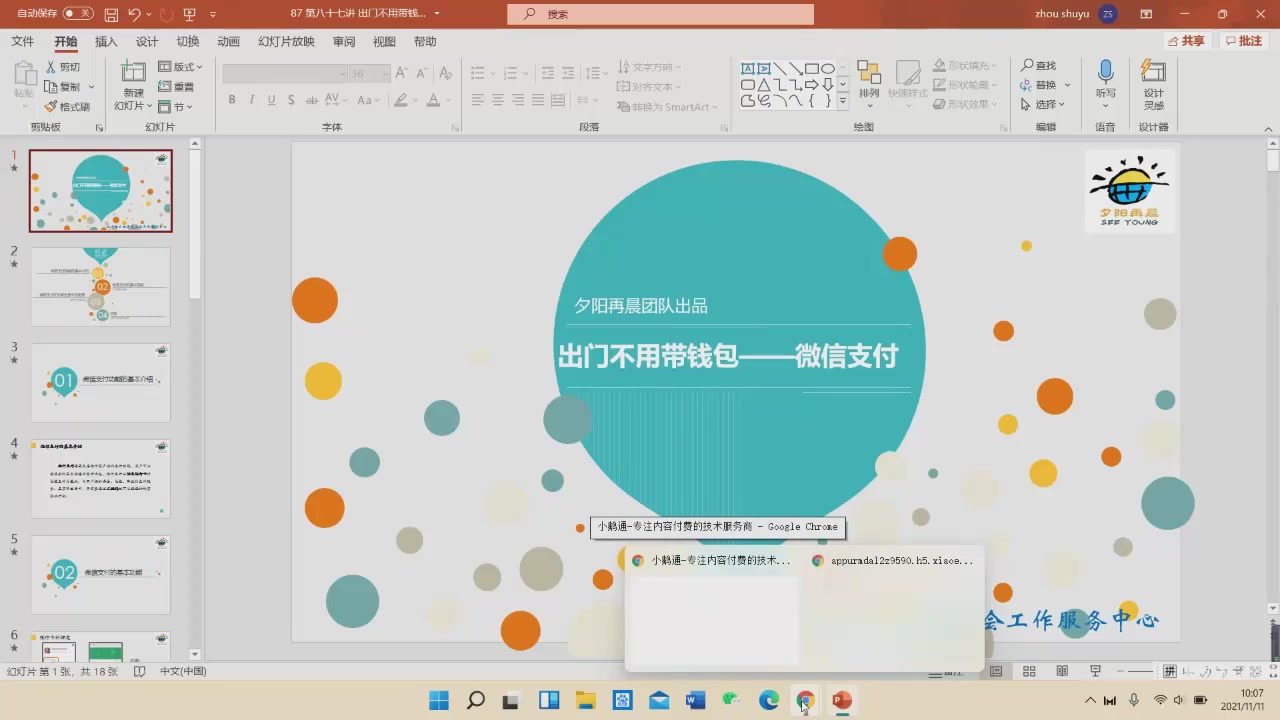The height and width of the screenshot is (720, 1280).
Task: Select the oval shape in shapes gallery
Action: pos(827,68)
